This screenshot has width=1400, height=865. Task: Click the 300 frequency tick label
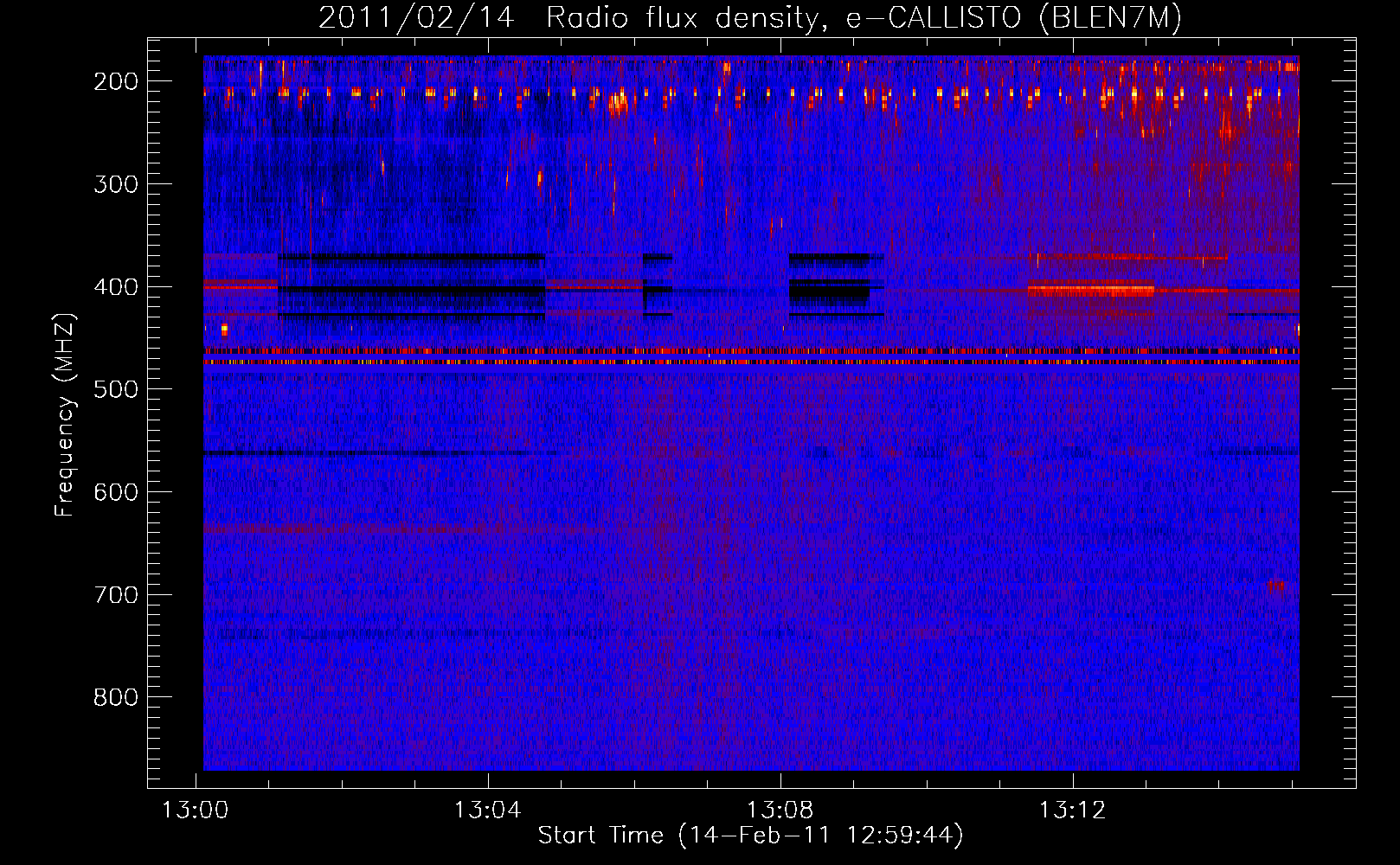click(115, 184)
